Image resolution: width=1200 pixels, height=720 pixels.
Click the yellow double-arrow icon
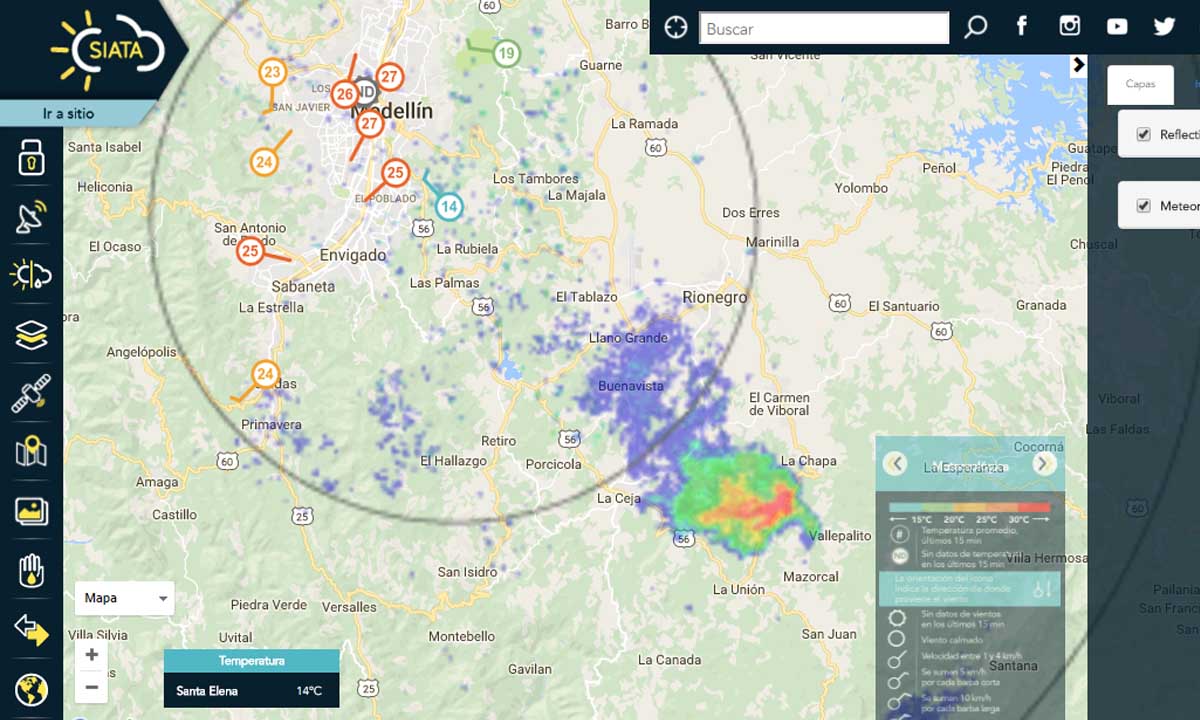31,630
